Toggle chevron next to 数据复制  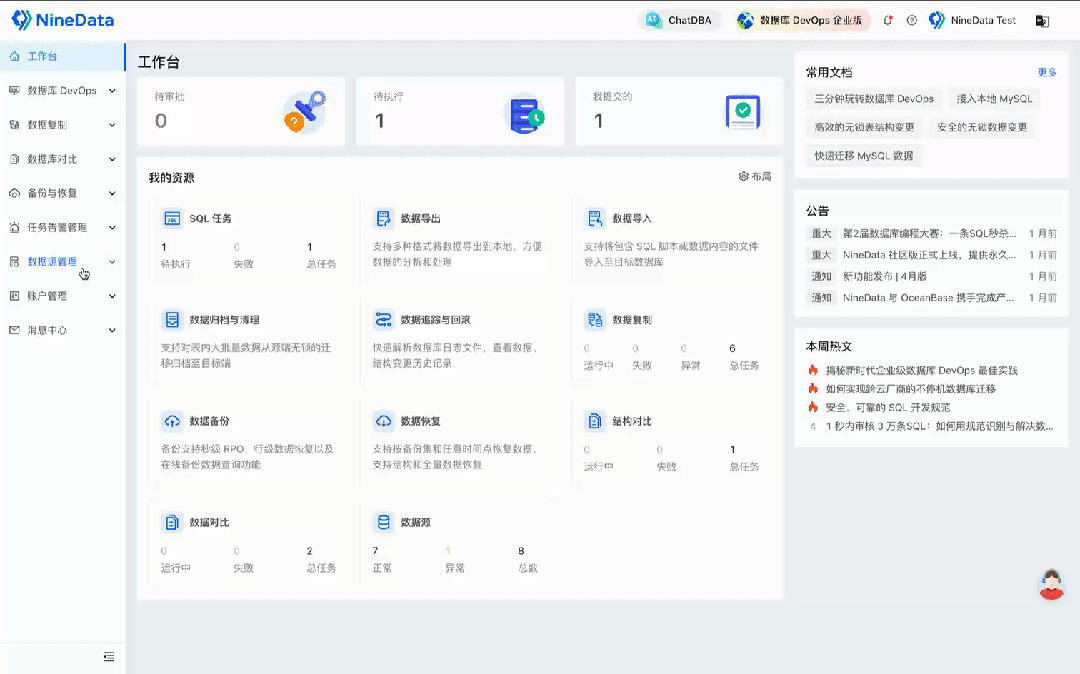[112, 125]
